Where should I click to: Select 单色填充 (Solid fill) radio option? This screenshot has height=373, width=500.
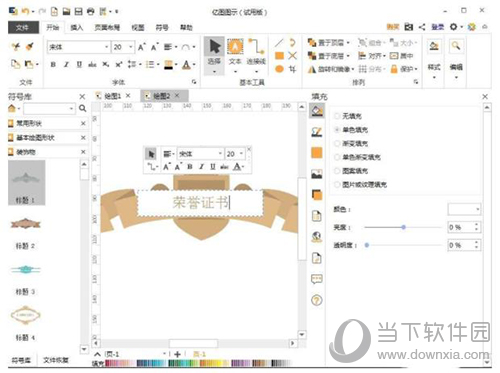tap(337, 130)
